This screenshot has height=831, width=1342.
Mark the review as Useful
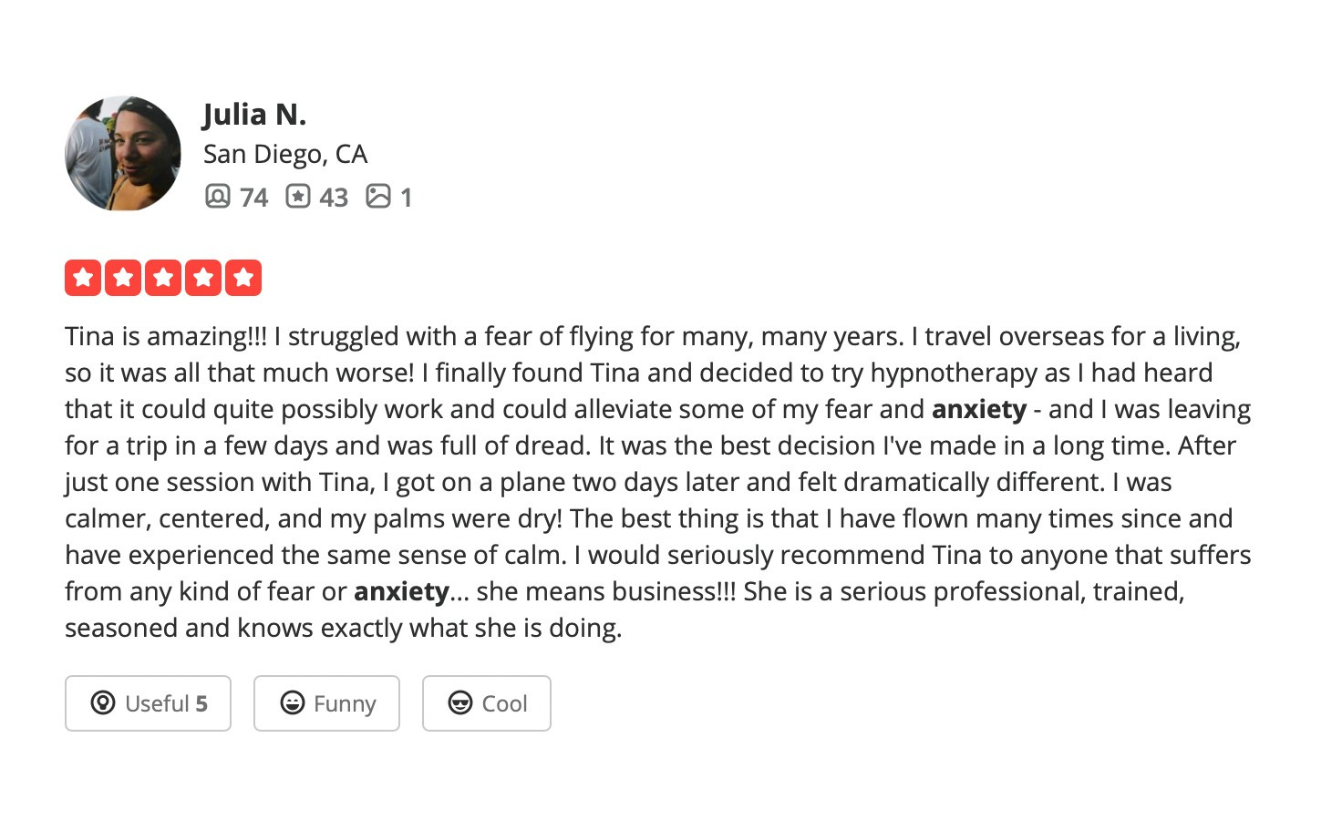click(x=148, y=703)
